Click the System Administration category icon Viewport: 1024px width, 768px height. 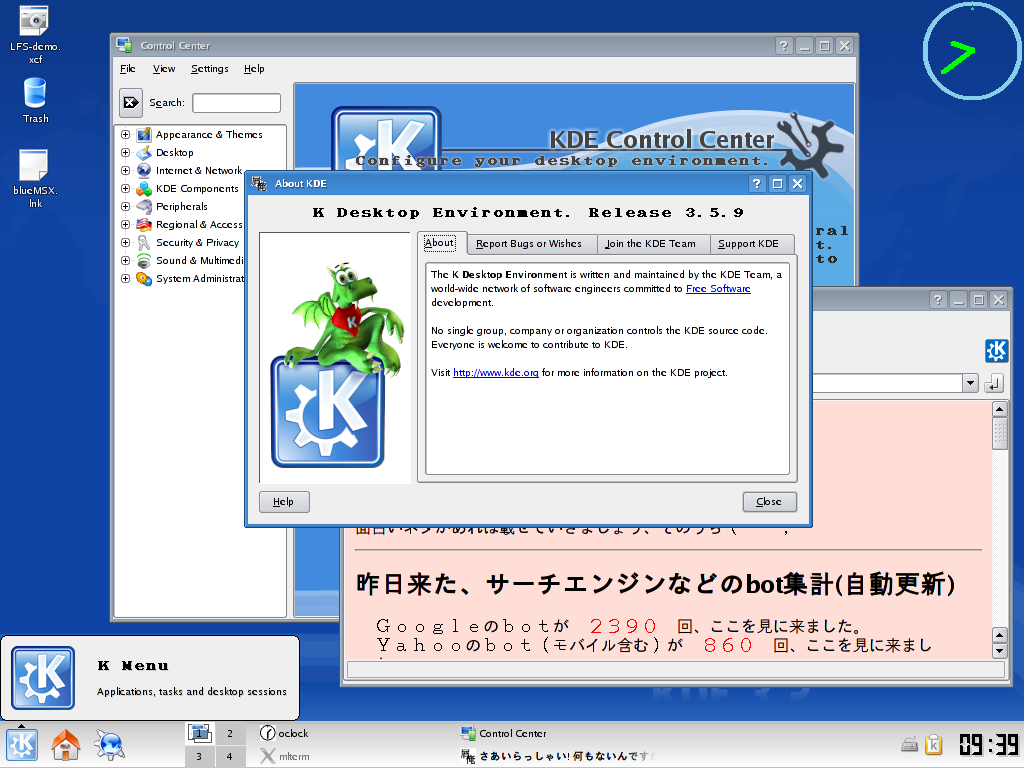click(x=144, y=279)
